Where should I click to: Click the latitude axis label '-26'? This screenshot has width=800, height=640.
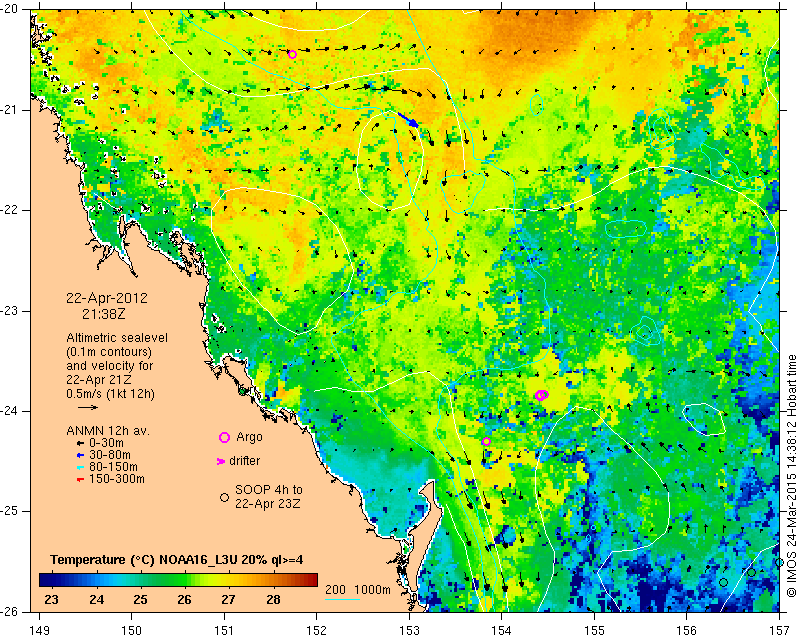[11, 611]
